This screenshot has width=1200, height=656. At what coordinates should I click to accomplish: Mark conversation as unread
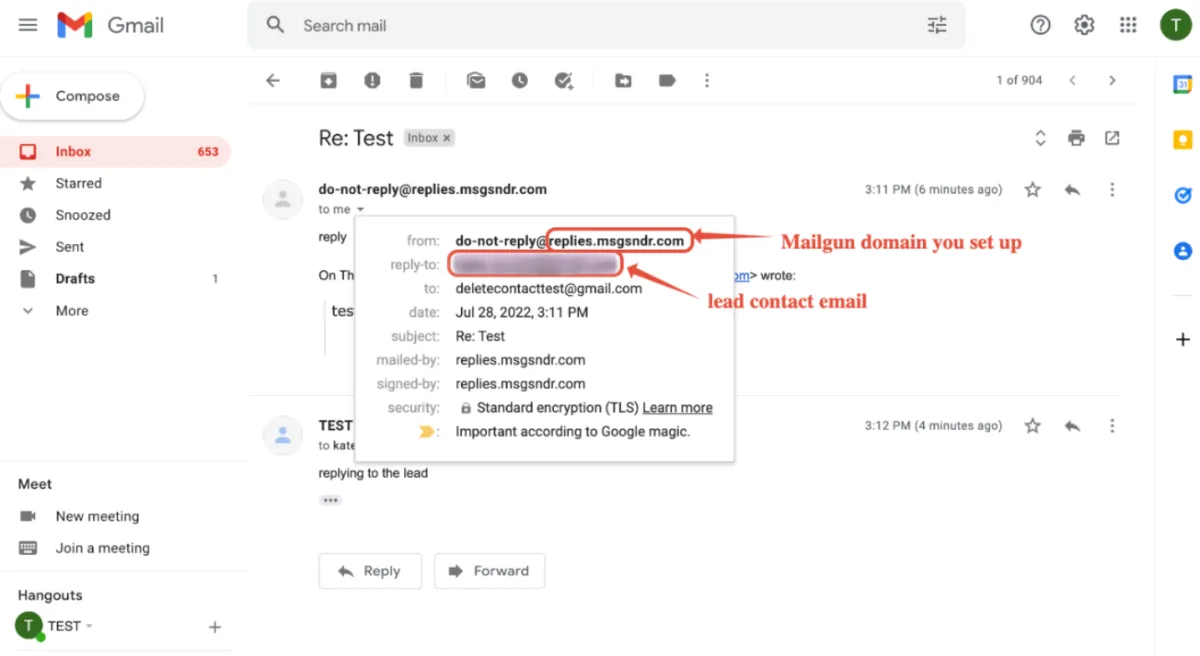(476, 81)
